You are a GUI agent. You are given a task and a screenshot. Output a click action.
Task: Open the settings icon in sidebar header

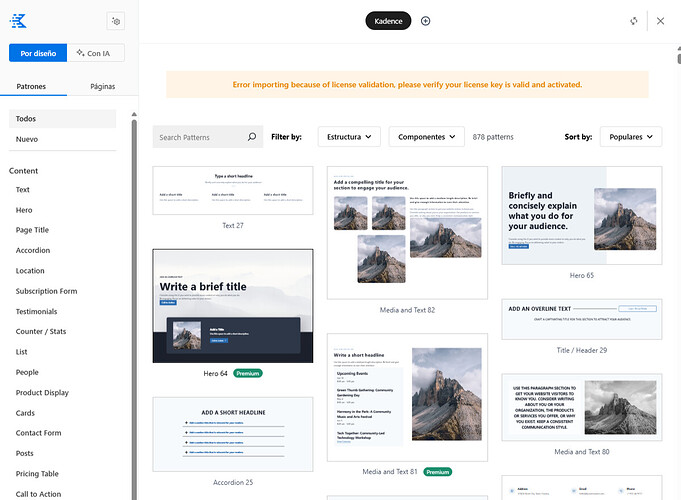point(116,20)
